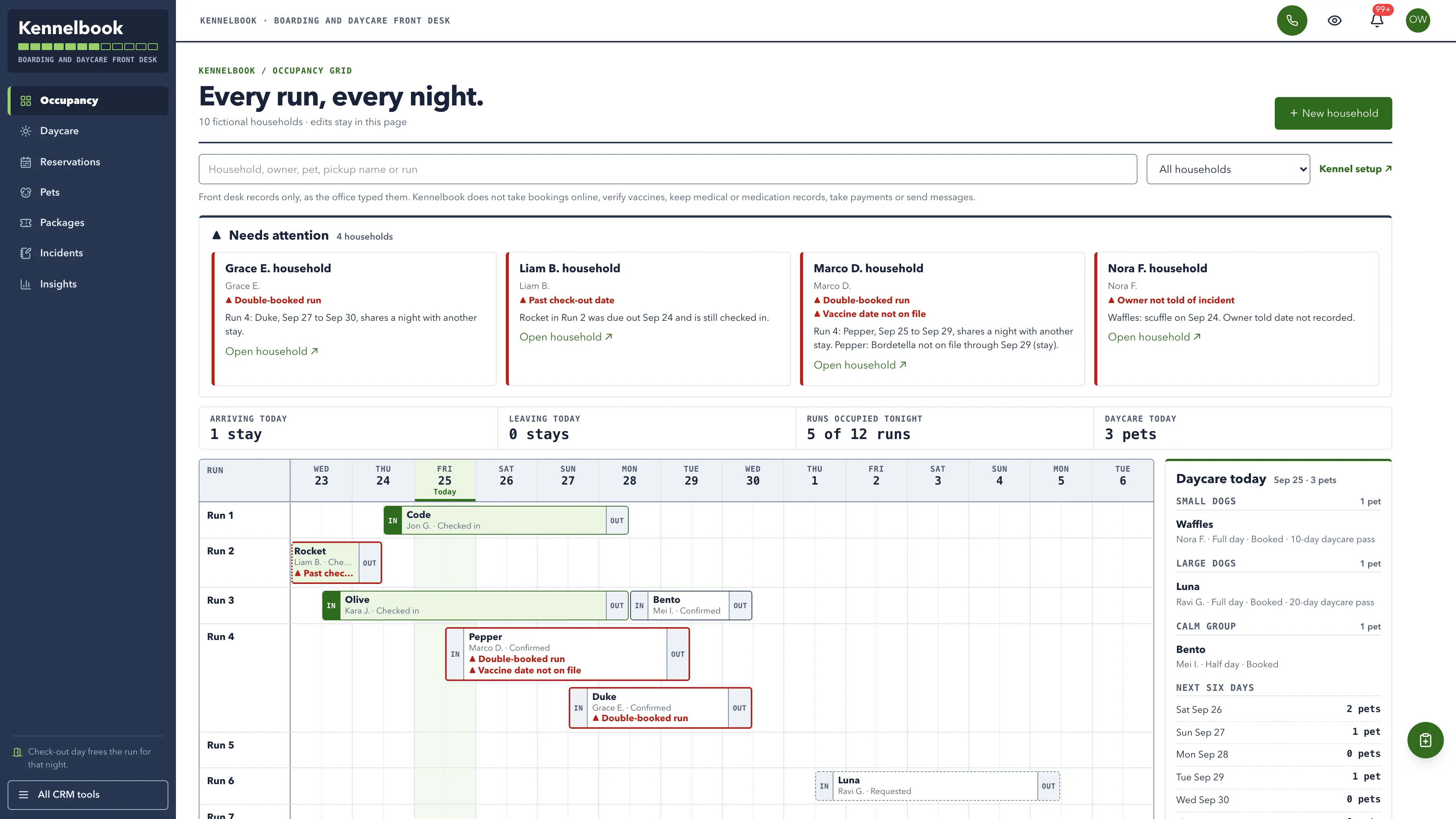Screen dimensions: 1456x819
Task: Click the hamburger icon on All CRM tools
Action: [x=23, y=795]
